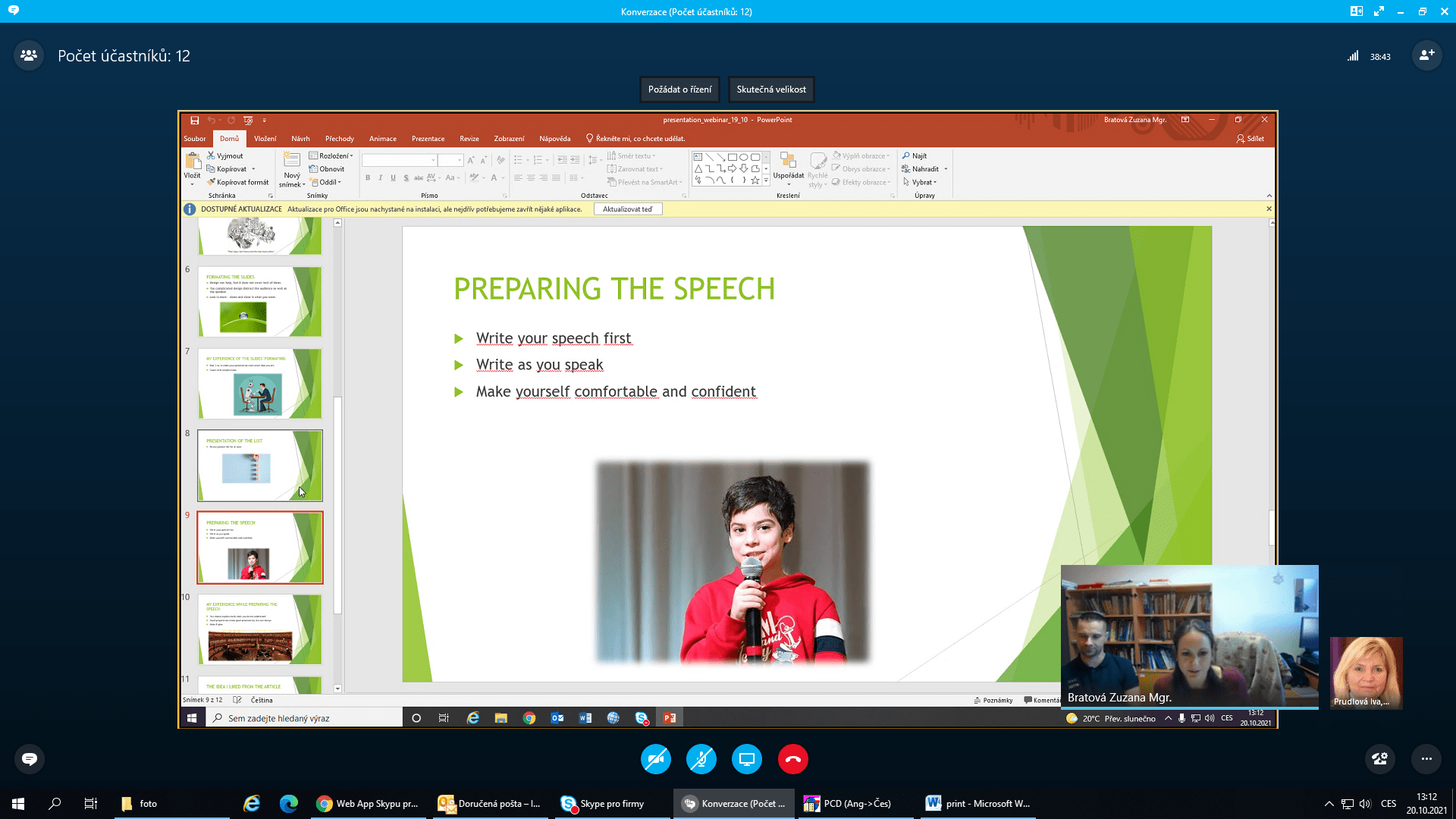The image size is (1456, 819).
Task: Open print - Microsoft Word taskbar item
Action: click(977, 804)
